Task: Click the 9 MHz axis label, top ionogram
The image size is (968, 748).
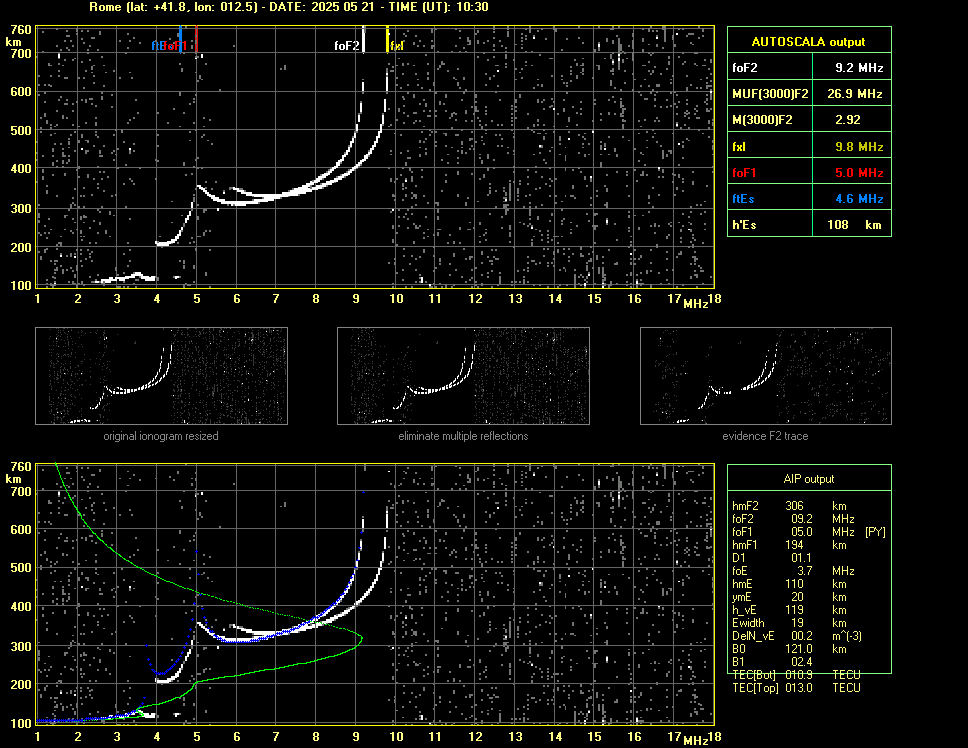Action: (356, 299)
